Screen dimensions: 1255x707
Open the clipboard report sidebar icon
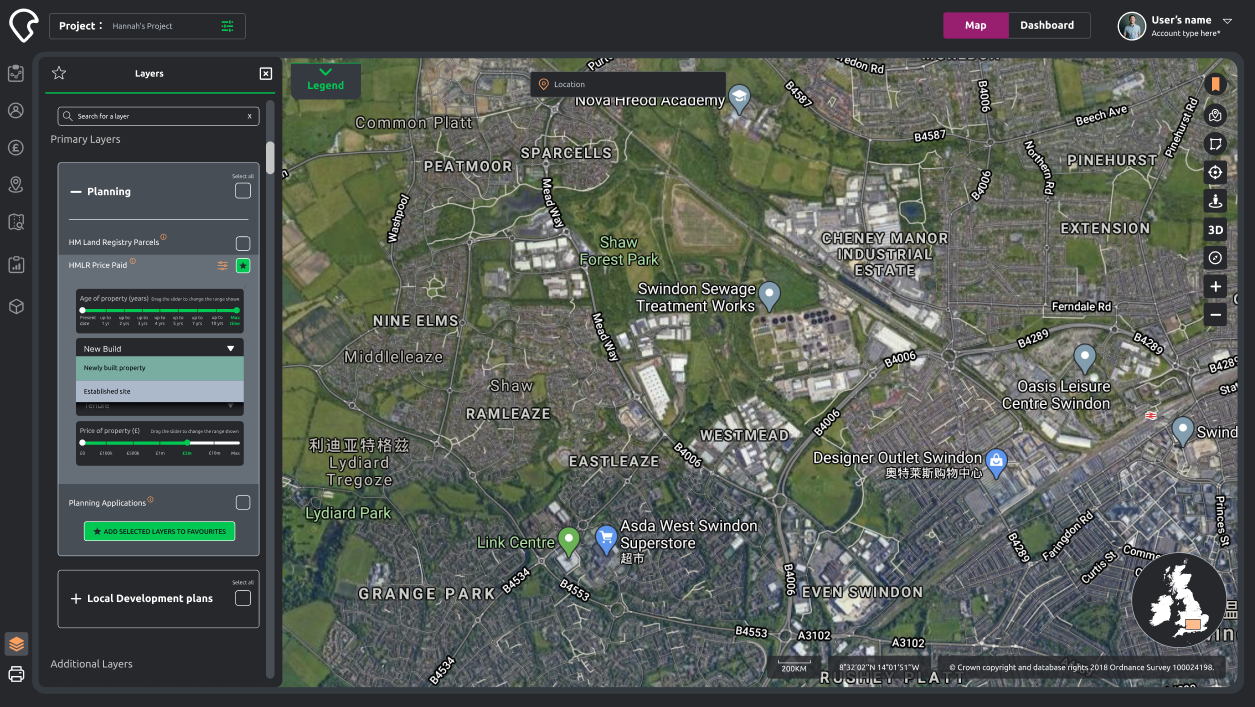16,265
